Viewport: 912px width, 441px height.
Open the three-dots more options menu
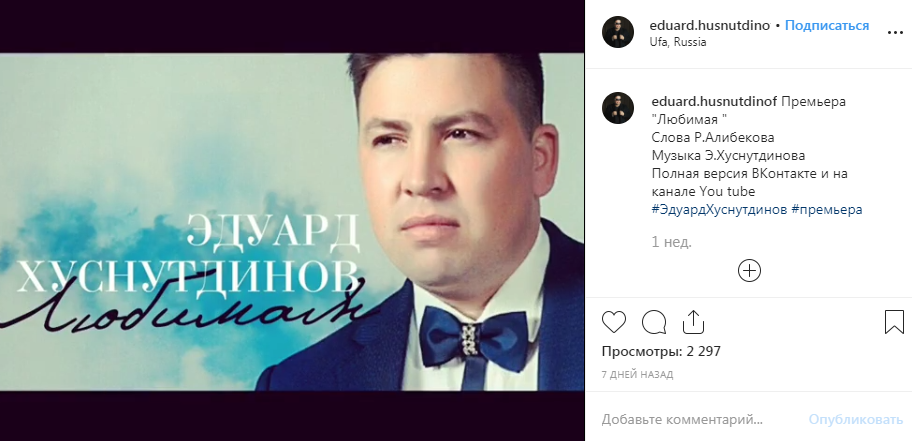pos(895,33)
